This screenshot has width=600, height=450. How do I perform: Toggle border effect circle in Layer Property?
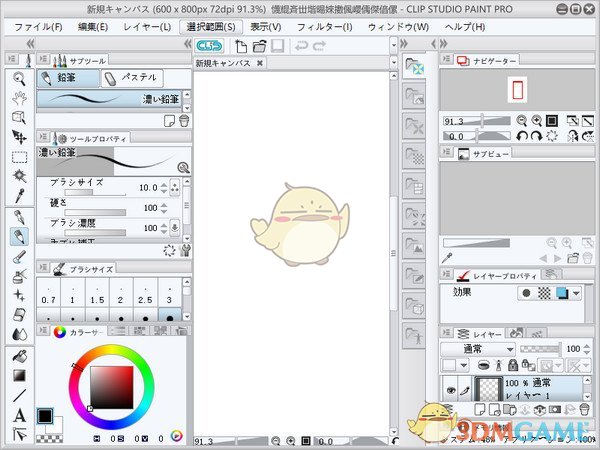[527, 293]
